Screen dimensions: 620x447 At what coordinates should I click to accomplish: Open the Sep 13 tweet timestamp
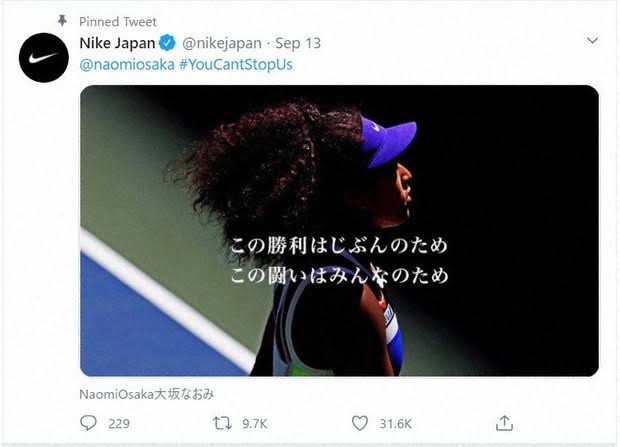point(298,43)
